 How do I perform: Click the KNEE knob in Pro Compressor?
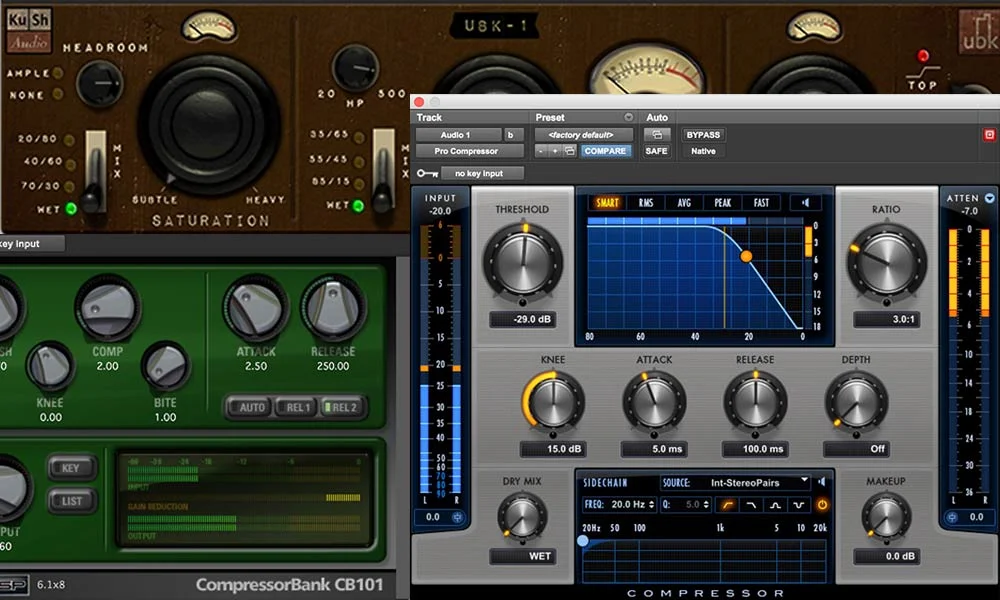[552, 403]
